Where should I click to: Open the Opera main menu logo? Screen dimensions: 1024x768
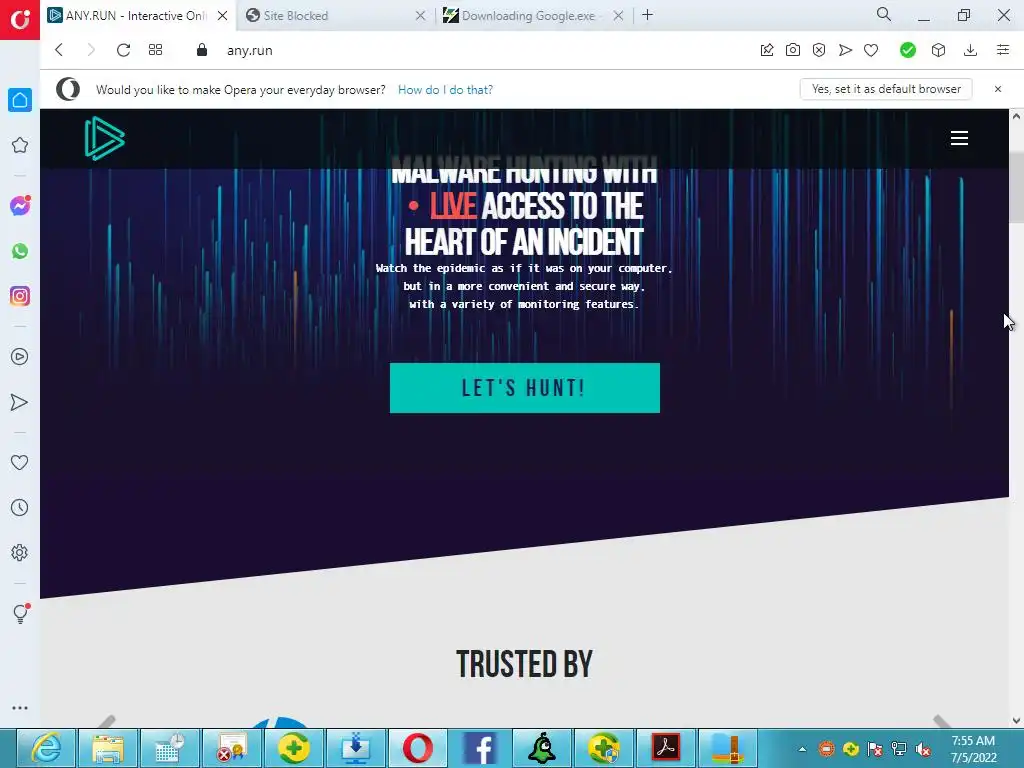coord(20,20)
